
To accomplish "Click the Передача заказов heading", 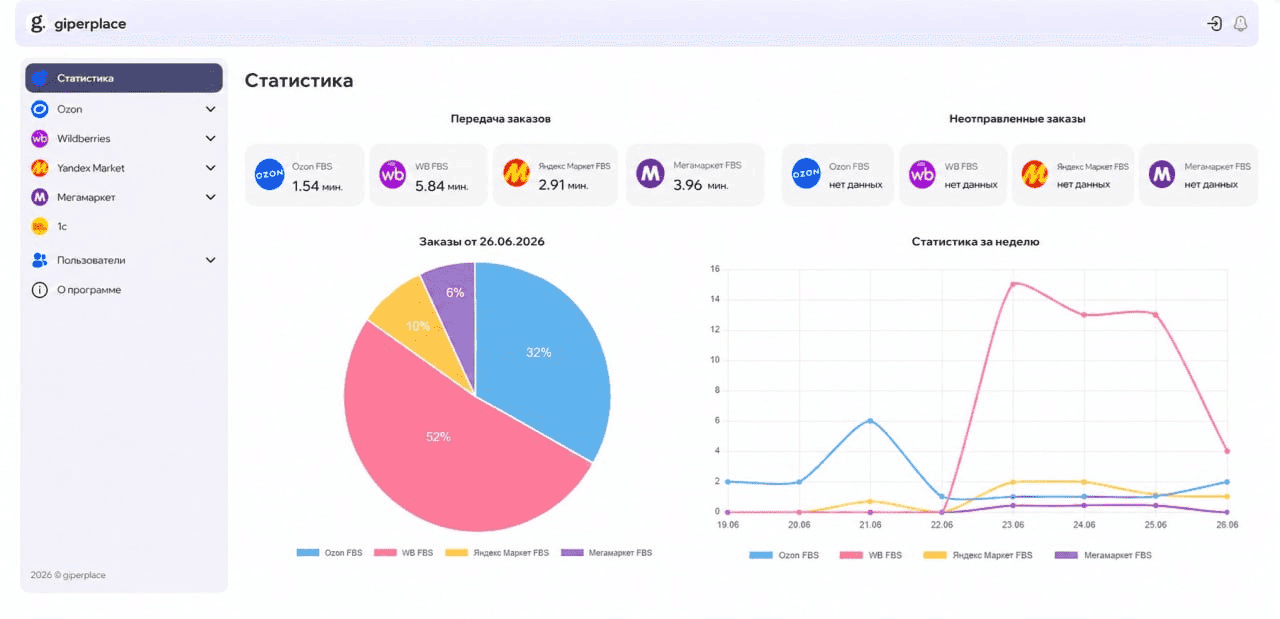I will point(500,119).
